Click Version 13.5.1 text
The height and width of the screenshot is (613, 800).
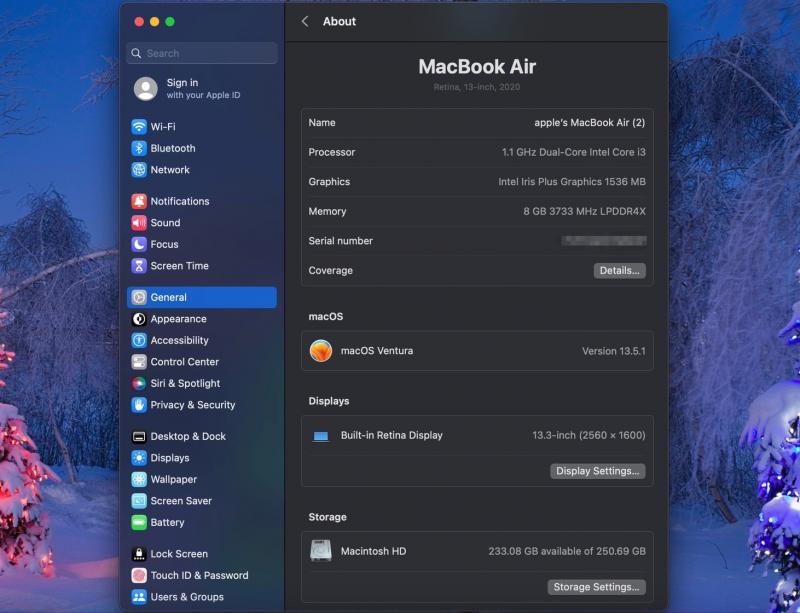614,351
